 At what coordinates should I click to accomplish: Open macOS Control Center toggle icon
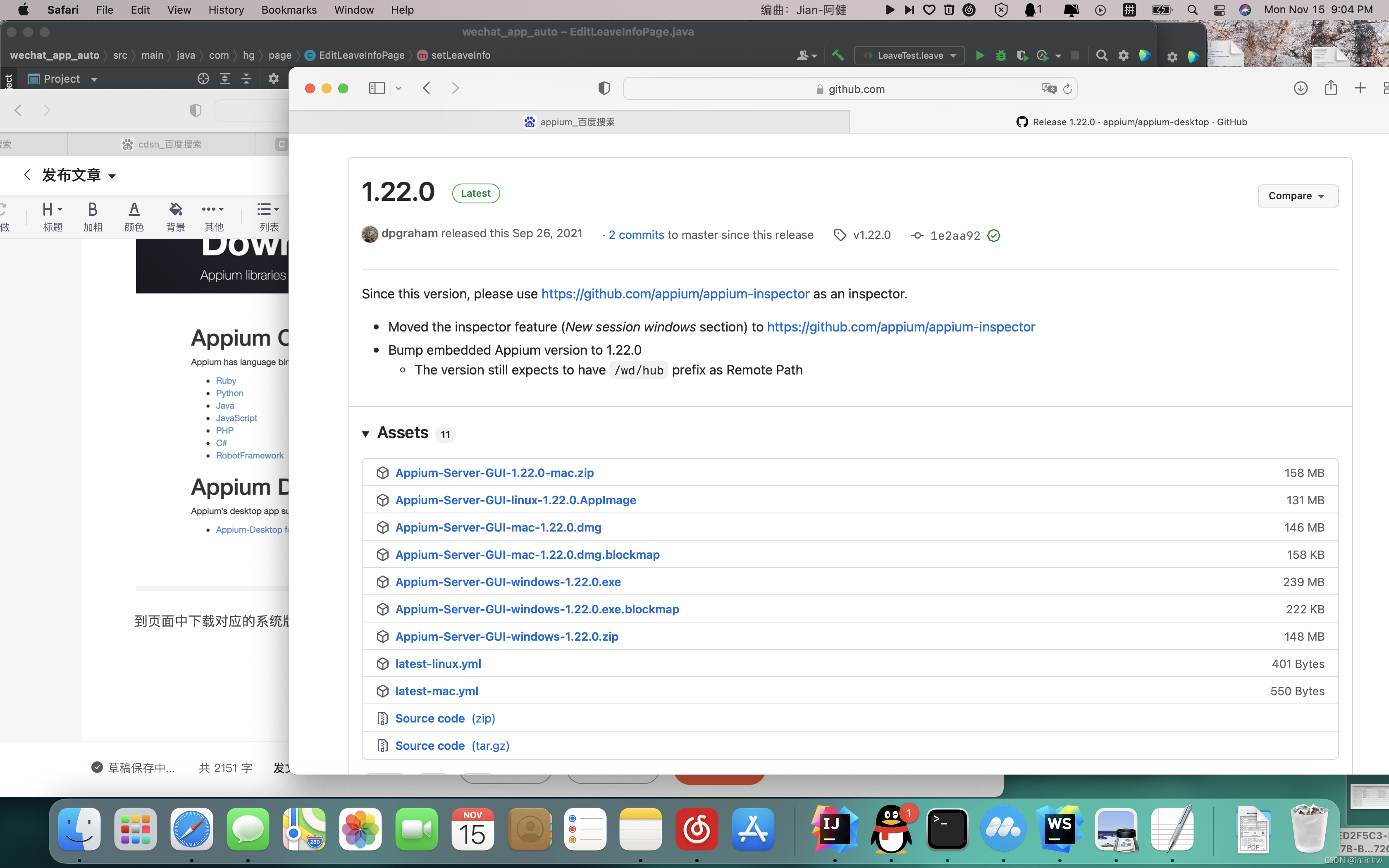(x=1219, y=10)
